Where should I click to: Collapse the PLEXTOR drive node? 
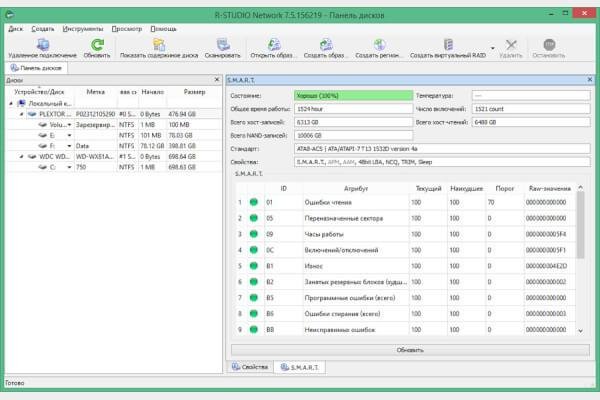[21, 114]
